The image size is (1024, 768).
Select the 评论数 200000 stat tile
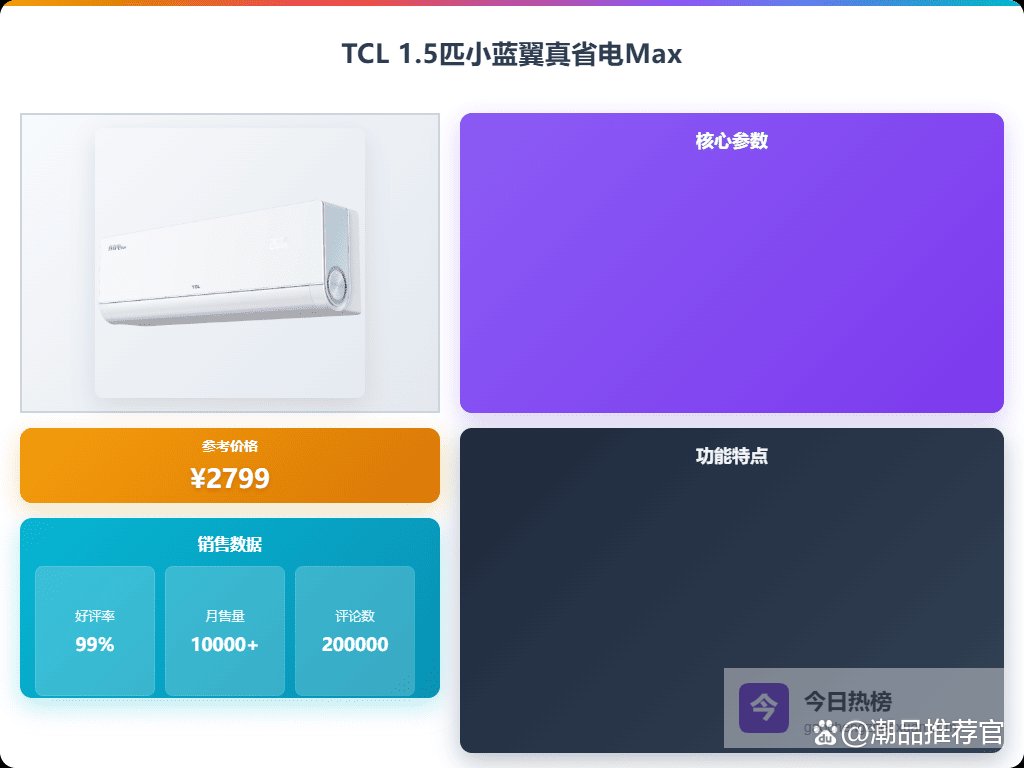pyautogui.click(x=355, y=631)
